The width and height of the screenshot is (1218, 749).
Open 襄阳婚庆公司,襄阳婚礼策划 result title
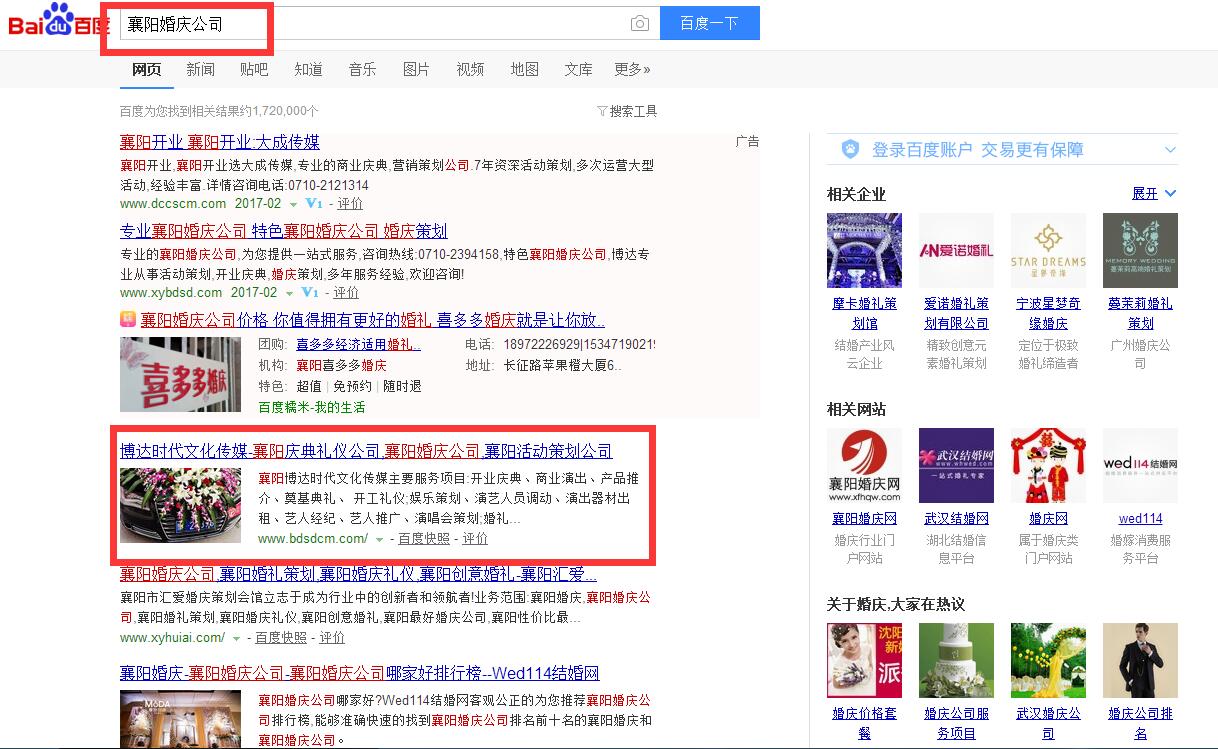(x=358, y=574)
